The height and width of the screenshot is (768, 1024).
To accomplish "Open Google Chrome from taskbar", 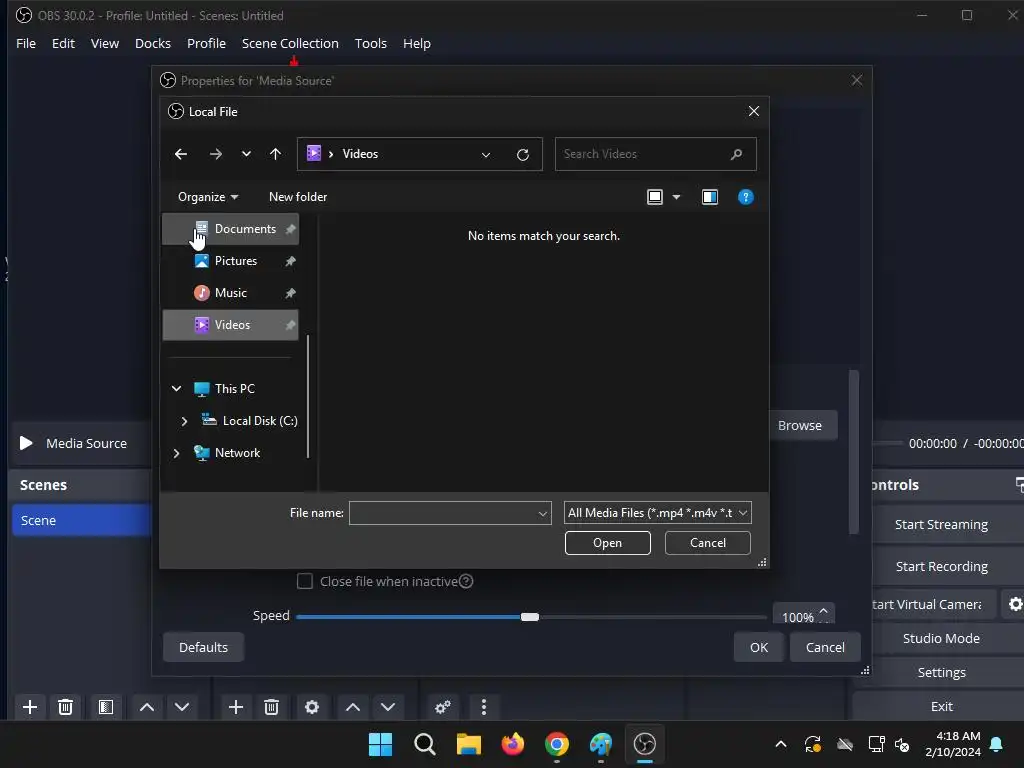I will [556, 744].
